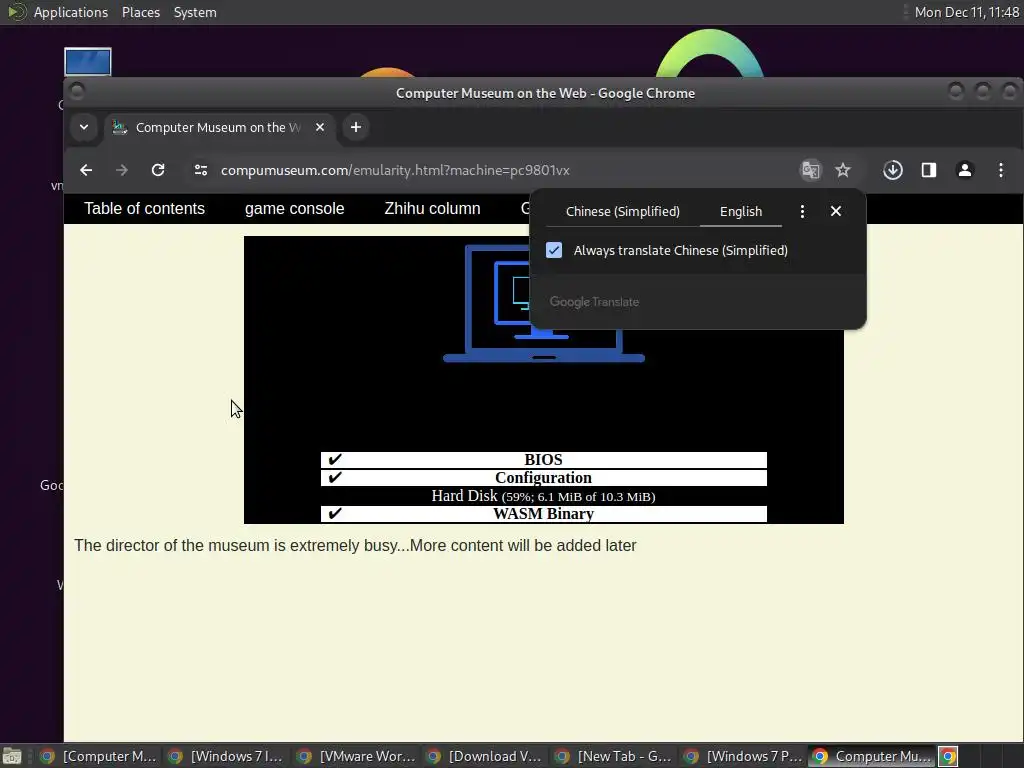Switch to [Computer M... taskbar window
This screenshot has height=768, width=1024.
99,756
